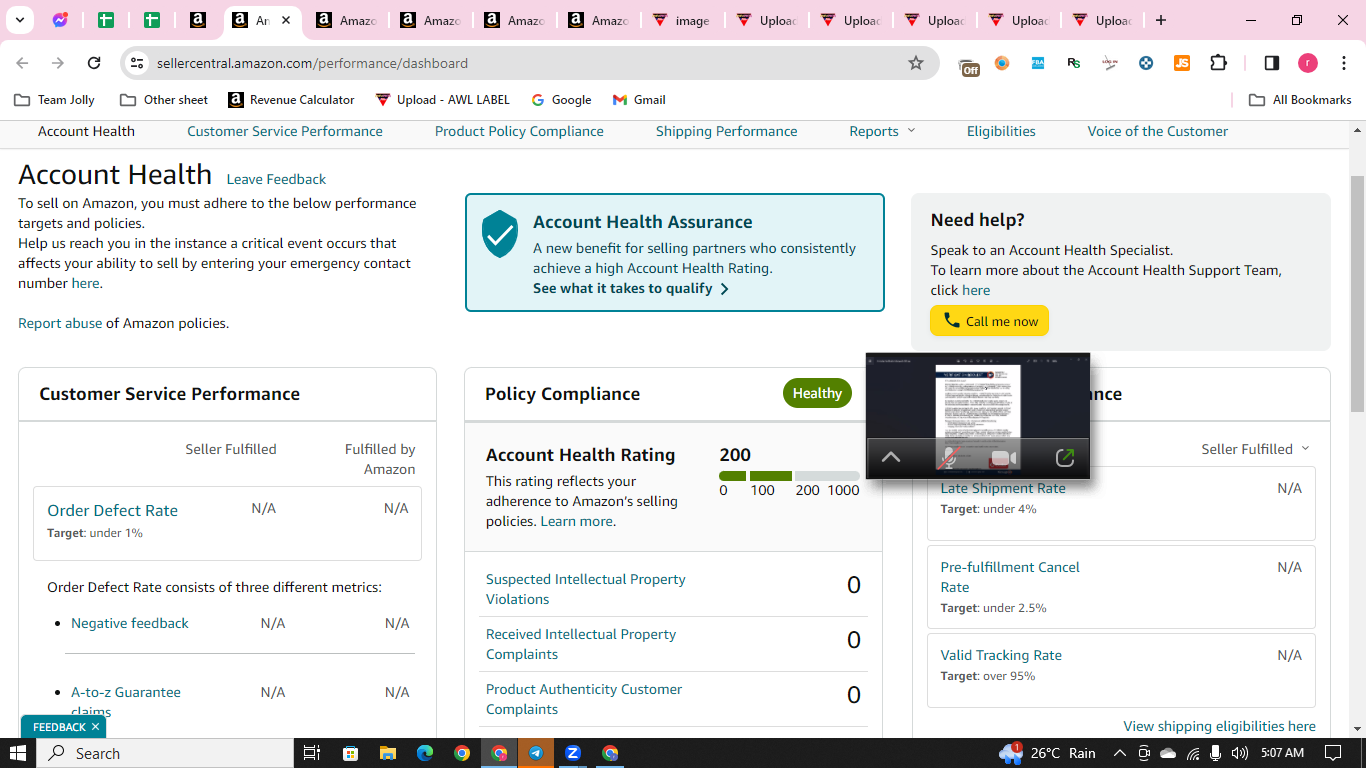This screenshot has height=768, width=1366.
Task: Click View shipping eligibilities here
Action: (1219, 726)
